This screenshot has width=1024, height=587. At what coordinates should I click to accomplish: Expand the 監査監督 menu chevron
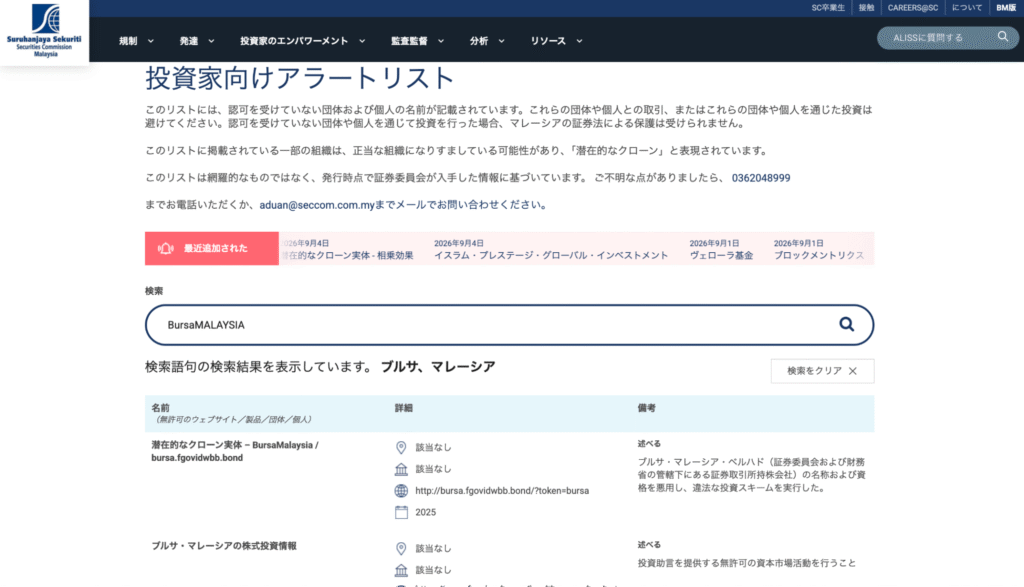pos(441,41)
